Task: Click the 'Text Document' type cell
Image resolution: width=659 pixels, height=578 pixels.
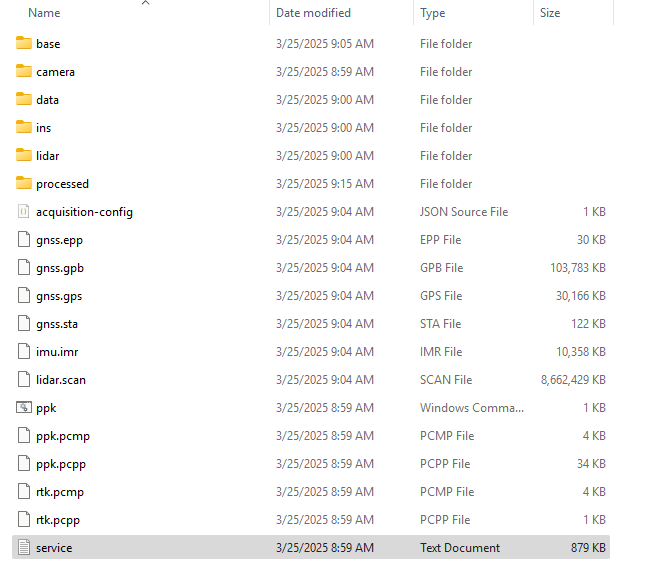Action: (x=460, y=548)
